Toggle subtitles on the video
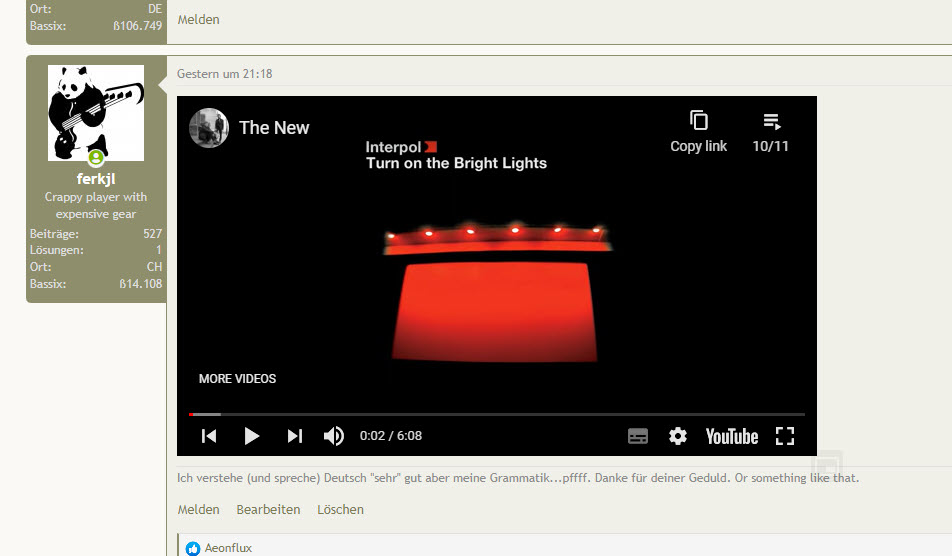The width and height of the screenshot is (952, 556). tap(638, 436)
